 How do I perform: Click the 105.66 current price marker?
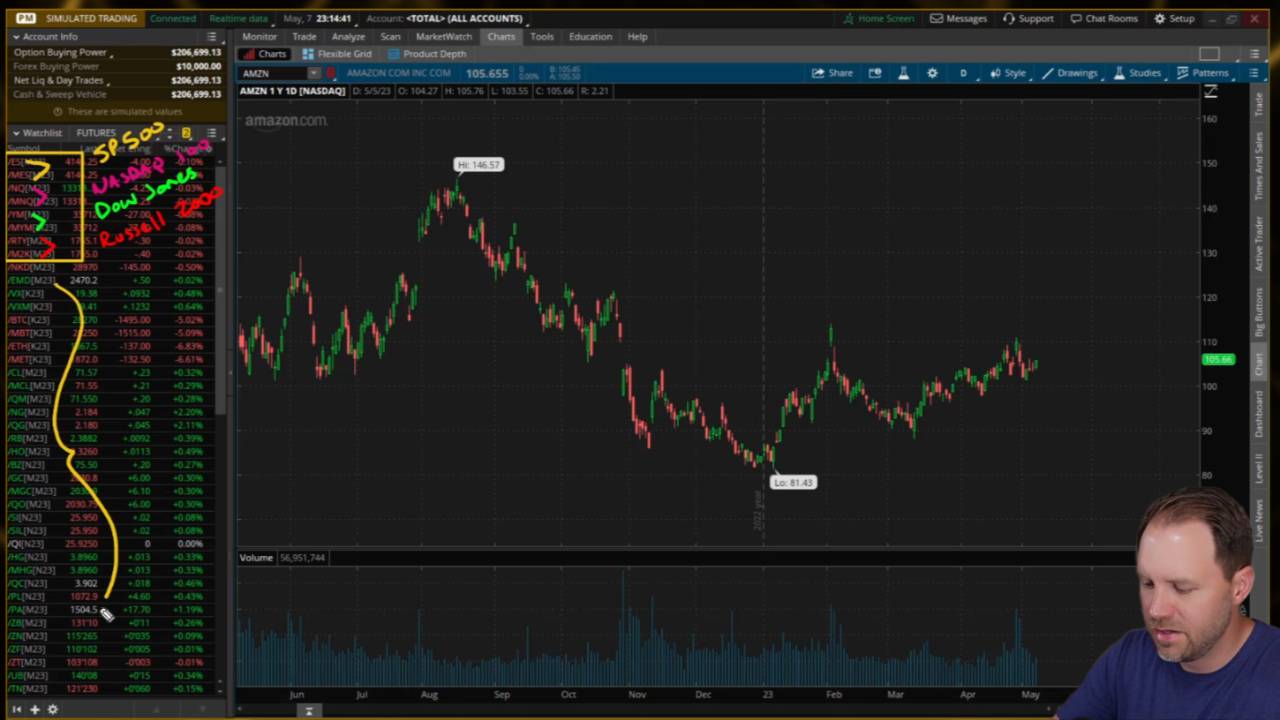[1219, 359]
